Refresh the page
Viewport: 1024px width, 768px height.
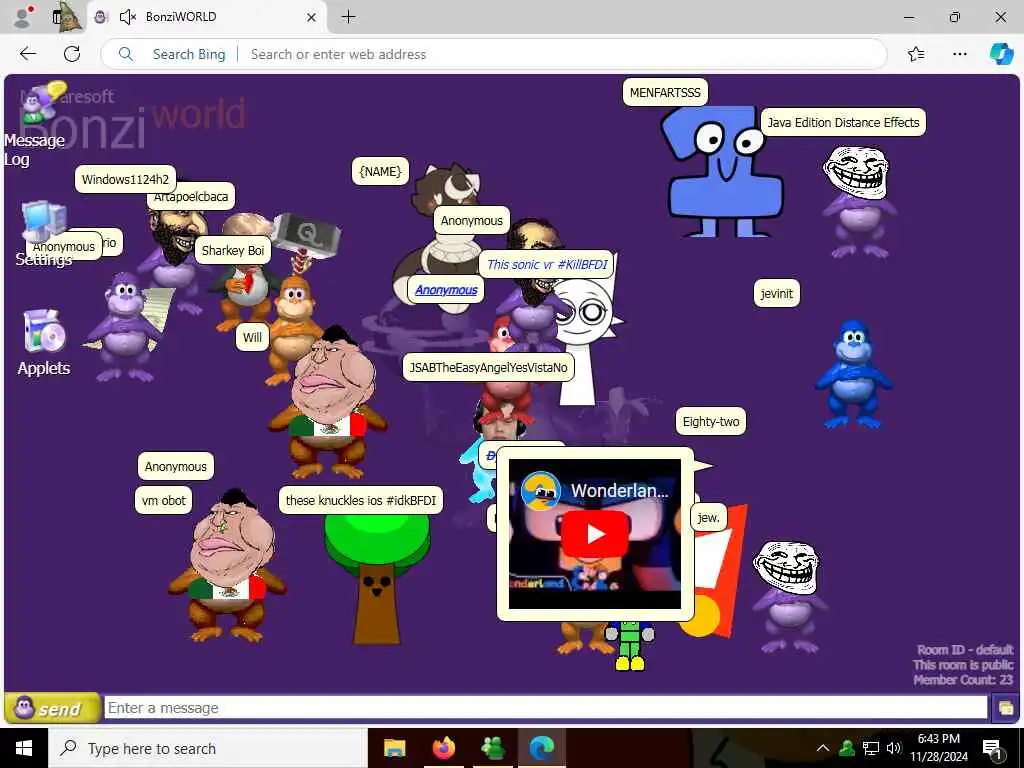(72, 54)
